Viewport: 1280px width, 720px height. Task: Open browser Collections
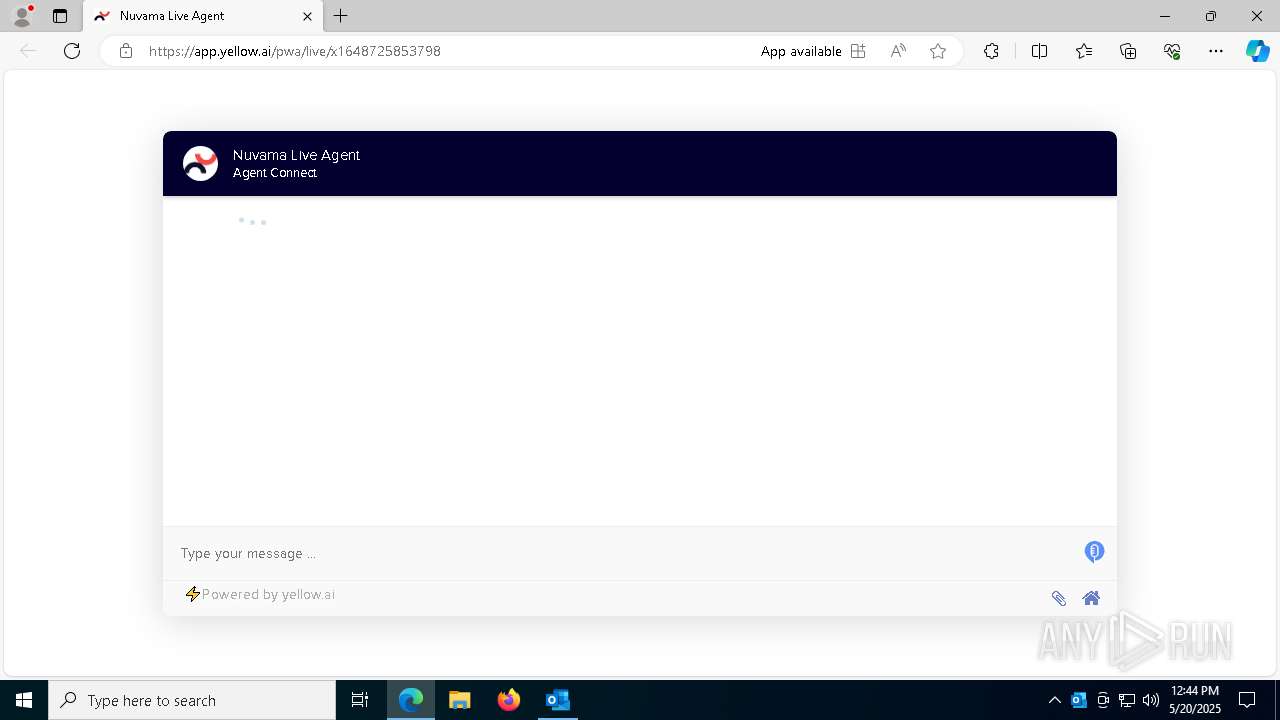1128,51
